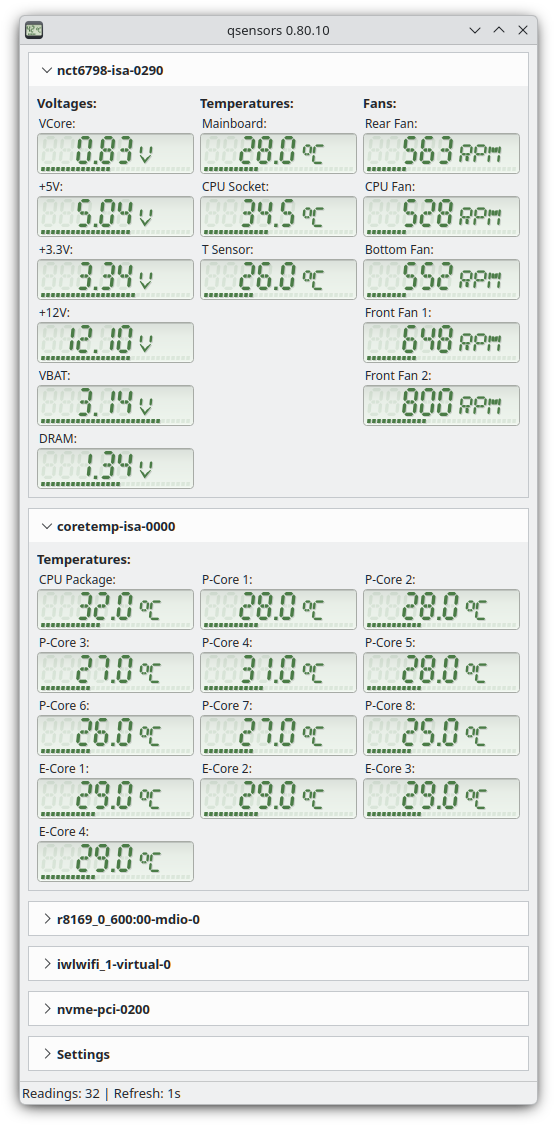Click the E-Core 4 temperature display
This screenshot has height=1128, width=557.
coord(115,861)
